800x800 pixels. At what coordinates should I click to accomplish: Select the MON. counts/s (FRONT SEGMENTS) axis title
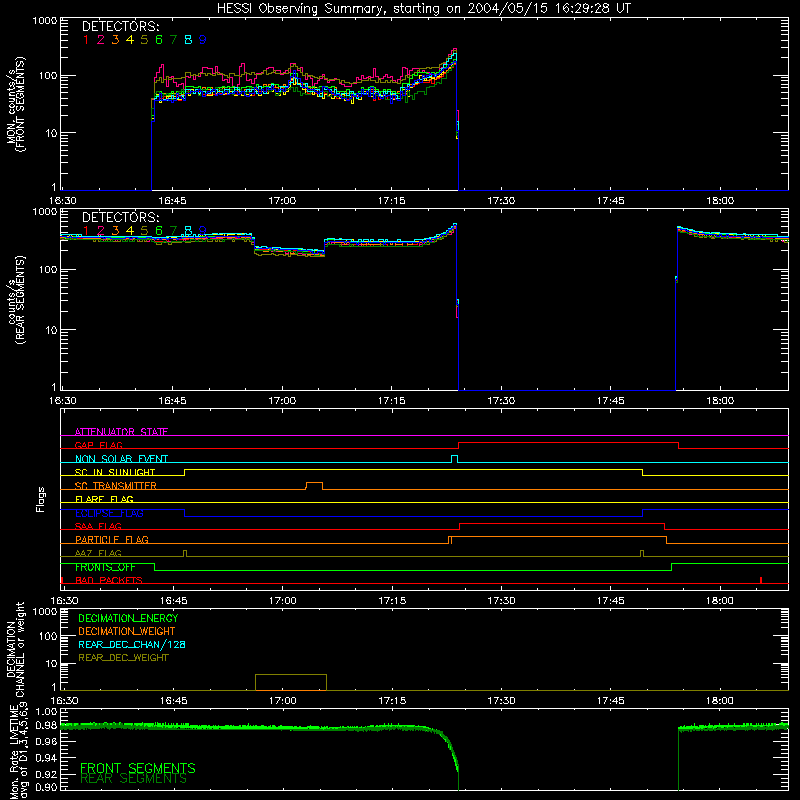point(15,104)
